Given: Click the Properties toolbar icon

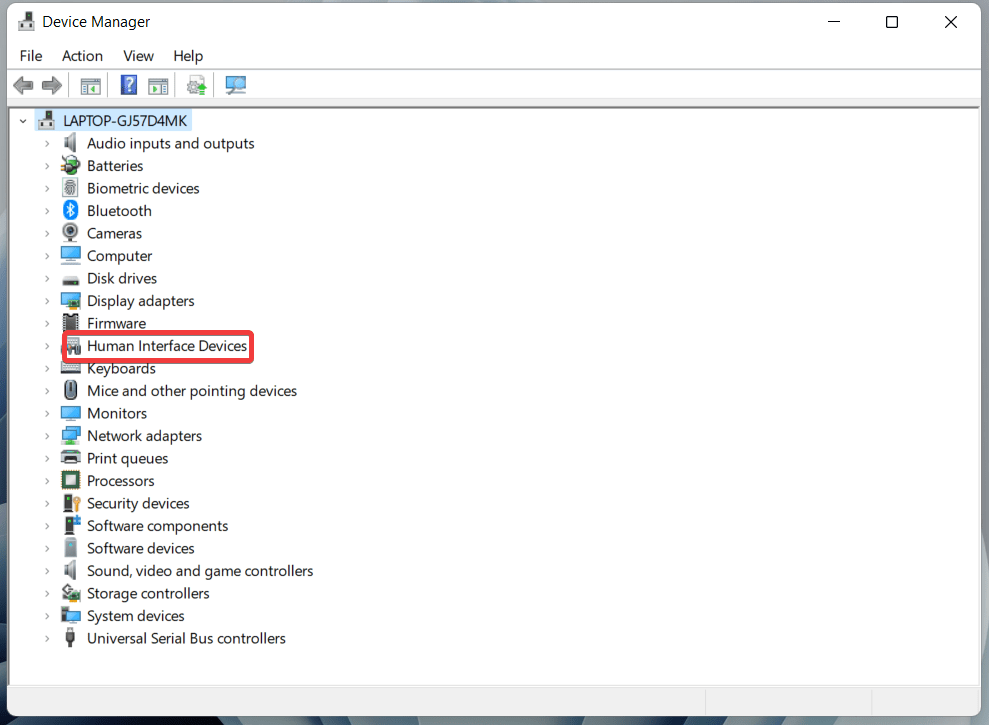Looking at the screenshot, I should click(x=158, y=85).
